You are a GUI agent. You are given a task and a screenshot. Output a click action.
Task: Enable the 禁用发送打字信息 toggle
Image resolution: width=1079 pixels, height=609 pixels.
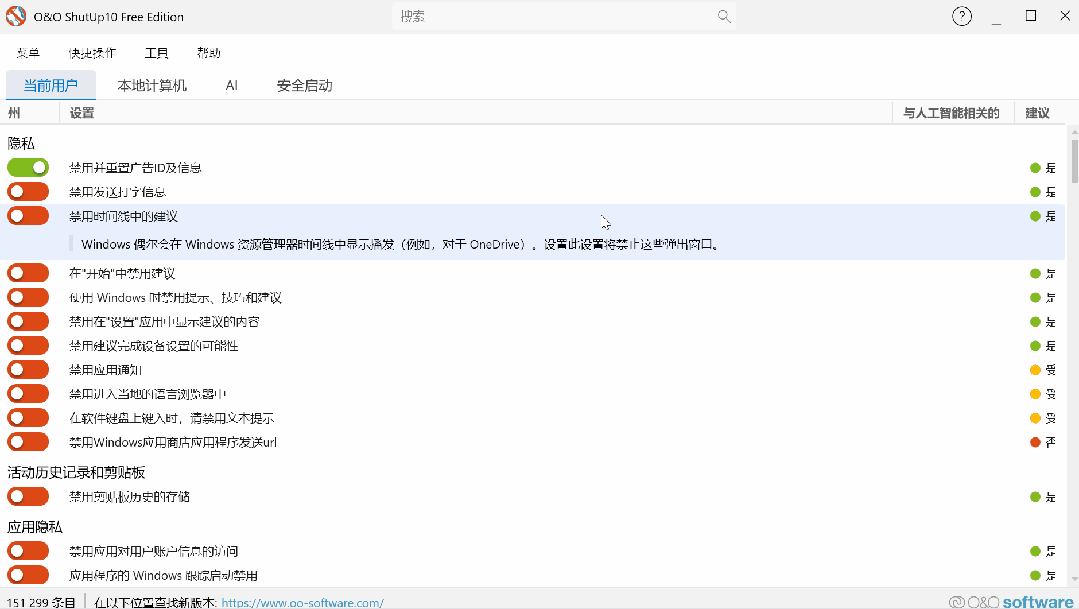(28, 191)
